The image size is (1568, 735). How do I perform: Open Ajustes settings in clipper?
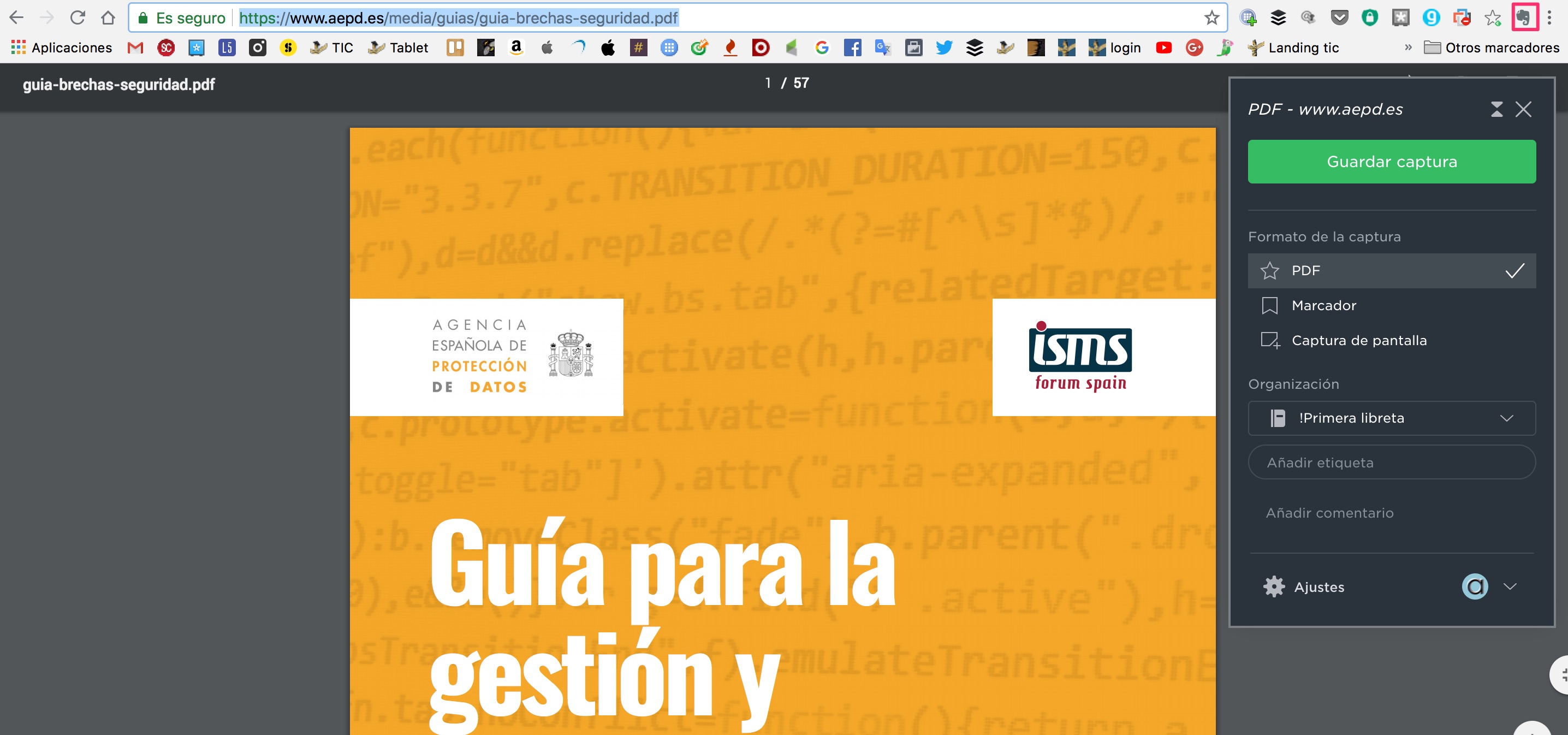click(1304, 586)
